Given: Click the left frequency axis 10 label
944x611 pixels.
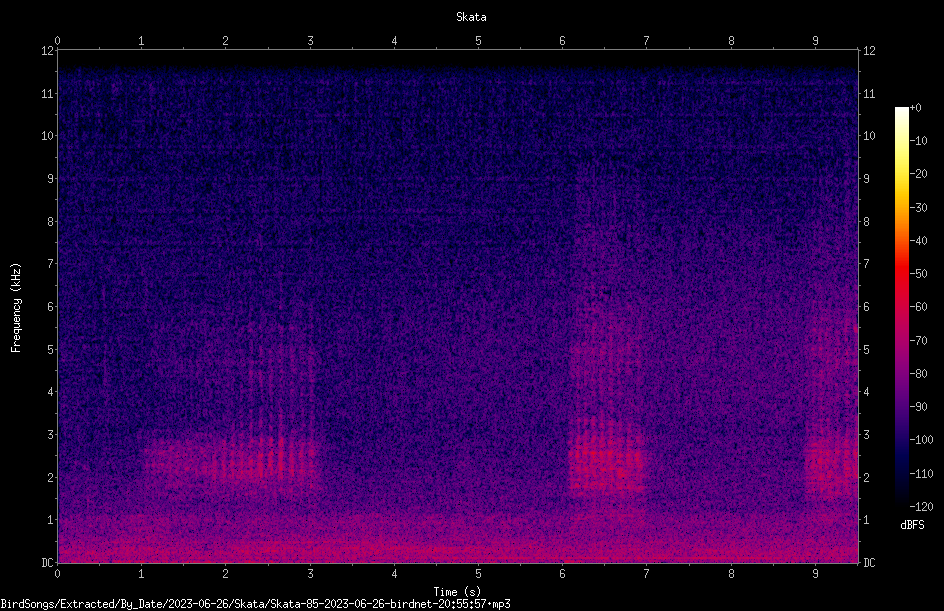Looking at the screenshot, I should click(x=47, y=136).
